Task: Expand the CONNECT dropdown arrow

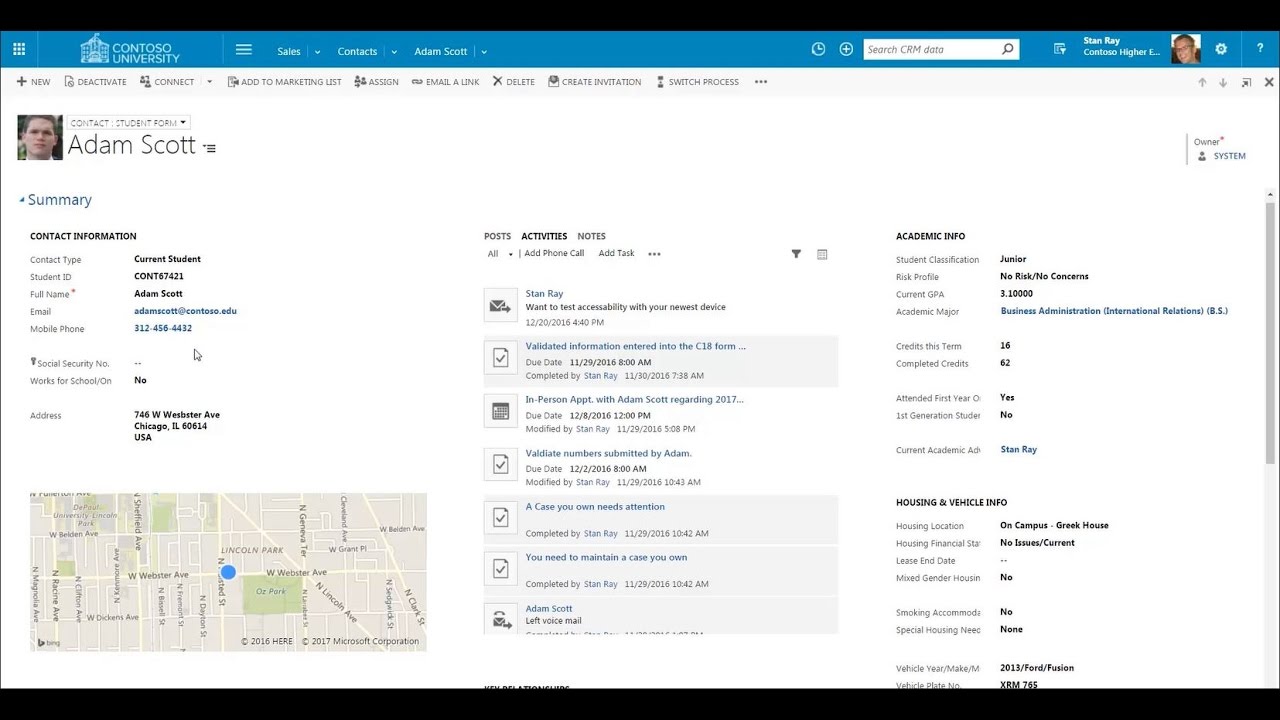Action: (209, 82)
